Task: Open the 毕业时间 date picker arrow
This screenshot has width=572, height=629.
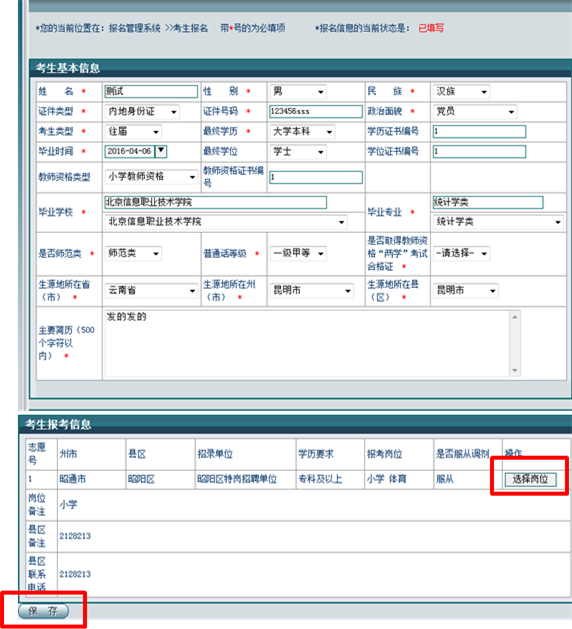Action: tap(161, 151)
